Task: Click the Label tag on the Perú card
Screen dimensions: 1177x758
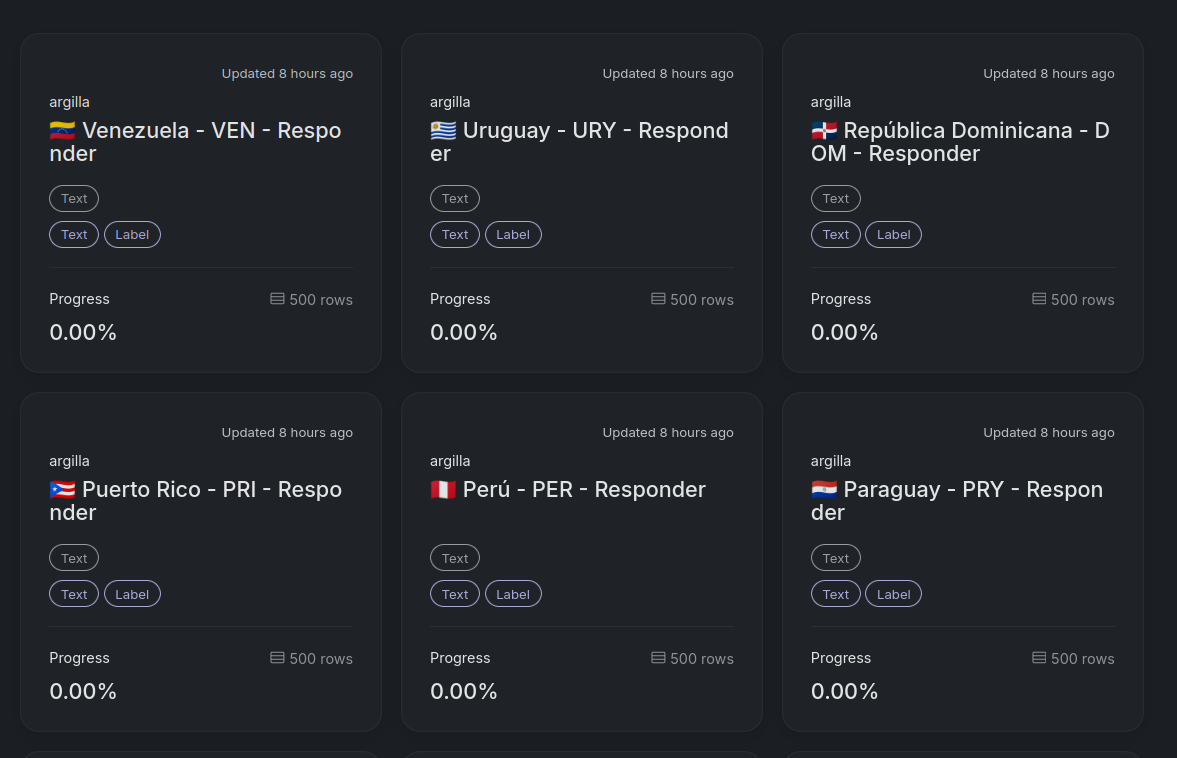Action: click(513, 594)
